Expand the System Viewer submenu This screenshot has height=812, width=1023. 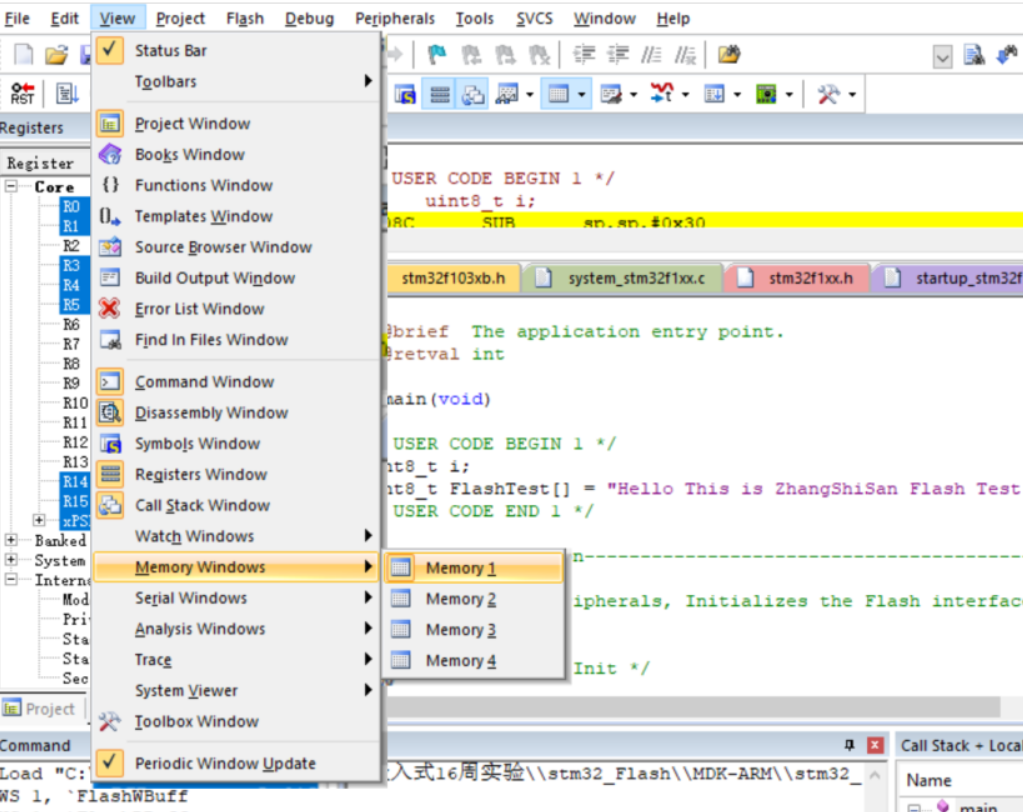coord(237,690)
